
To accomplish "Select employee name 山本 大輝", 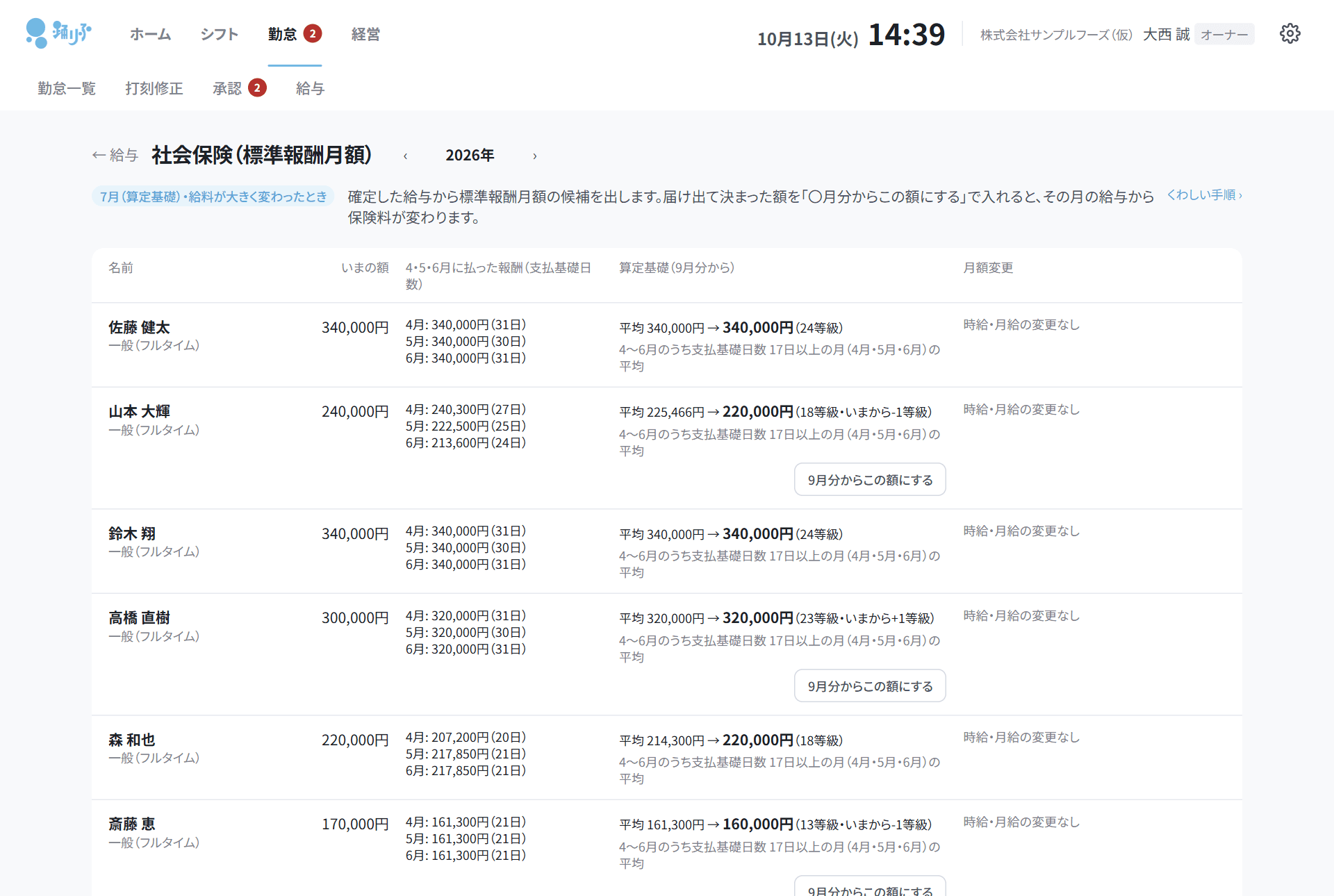I will (x=139, y=411).
